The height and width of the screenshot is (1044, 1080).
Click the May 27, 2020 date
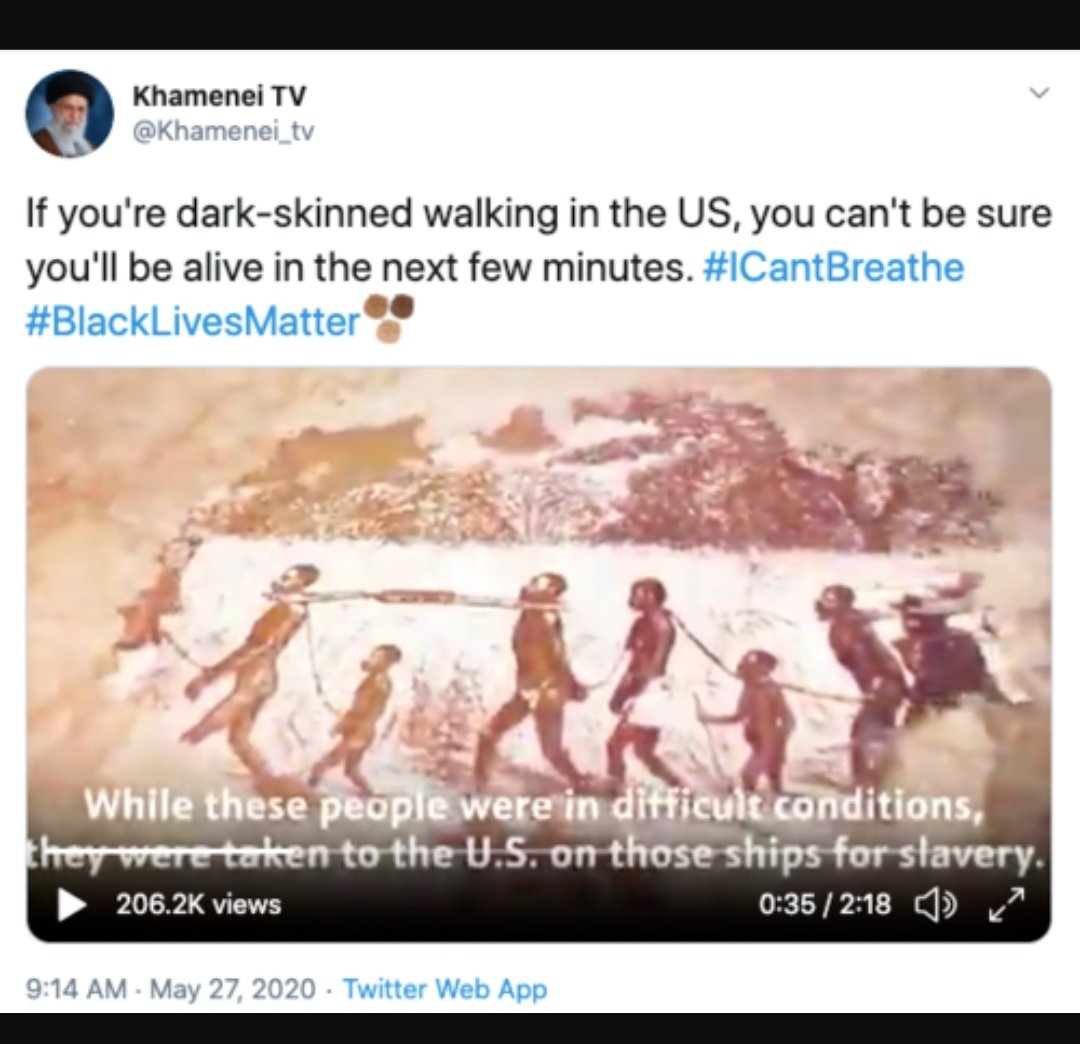click(x=233, y=989)
